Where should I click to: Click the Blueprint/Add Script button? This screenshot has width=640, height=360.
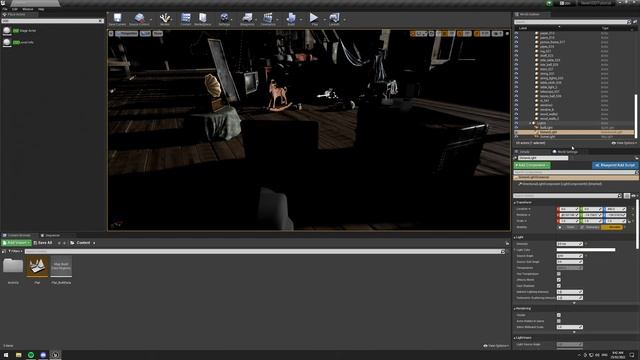[x=615, y=165]
